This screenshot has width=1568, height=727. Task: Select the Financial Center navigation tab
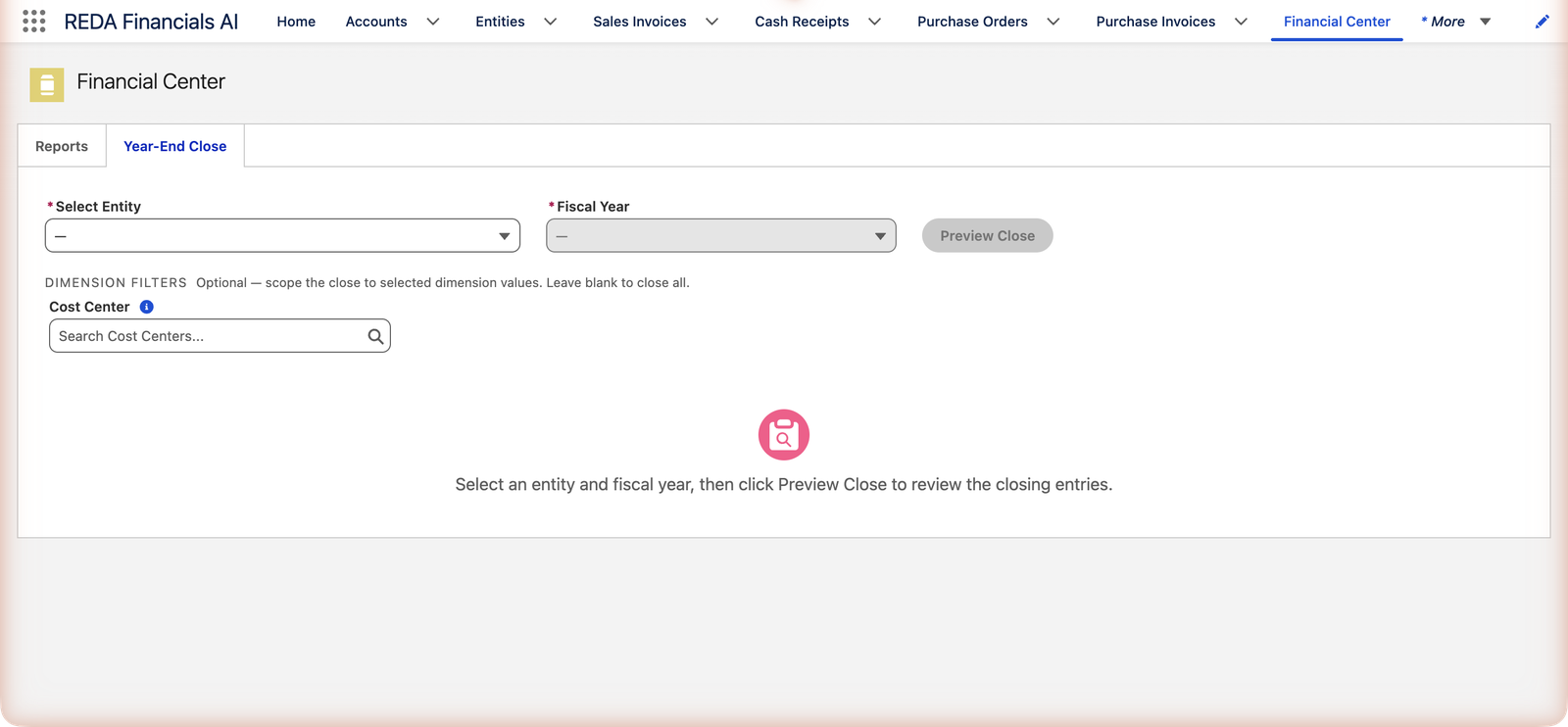click(1337, 22)
